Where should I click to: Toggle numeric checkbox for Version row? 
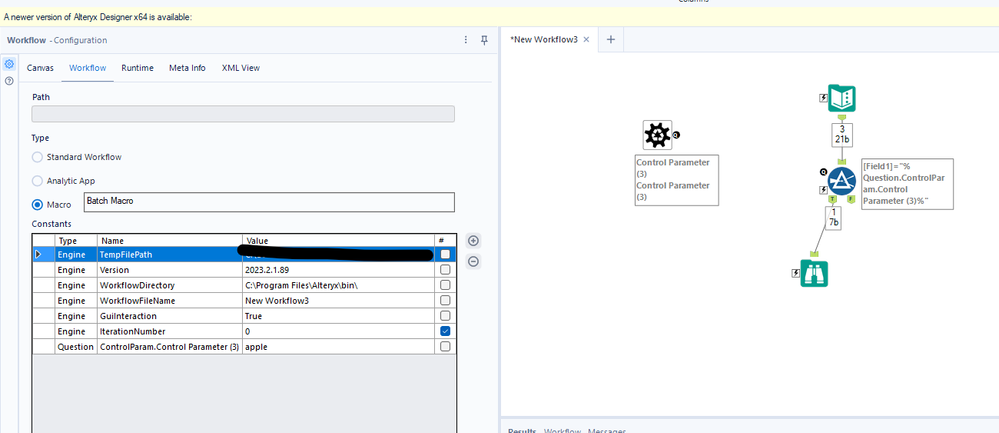pyautogui.click(x=445, y=270)
